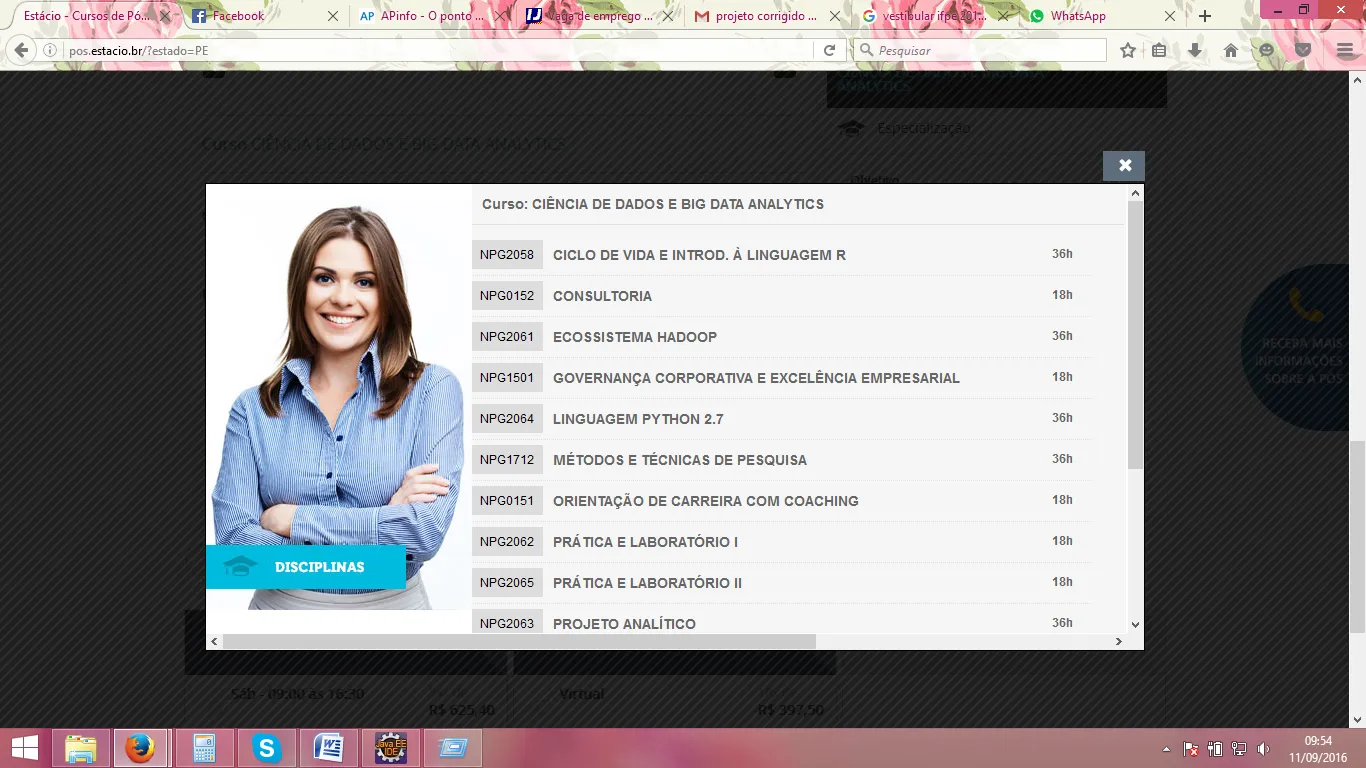Open the Vaga de emprego tab

(x=601, y=16)
